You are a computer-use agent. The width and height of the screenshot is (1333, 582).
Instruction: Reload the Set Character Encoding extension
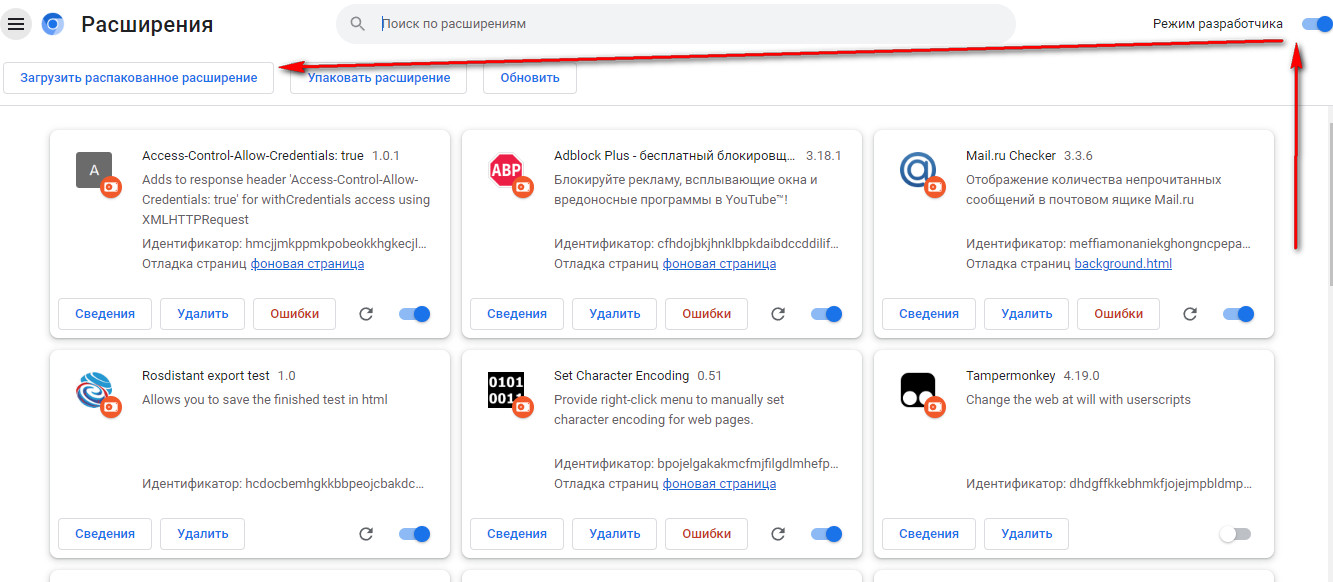pos(778,534)
